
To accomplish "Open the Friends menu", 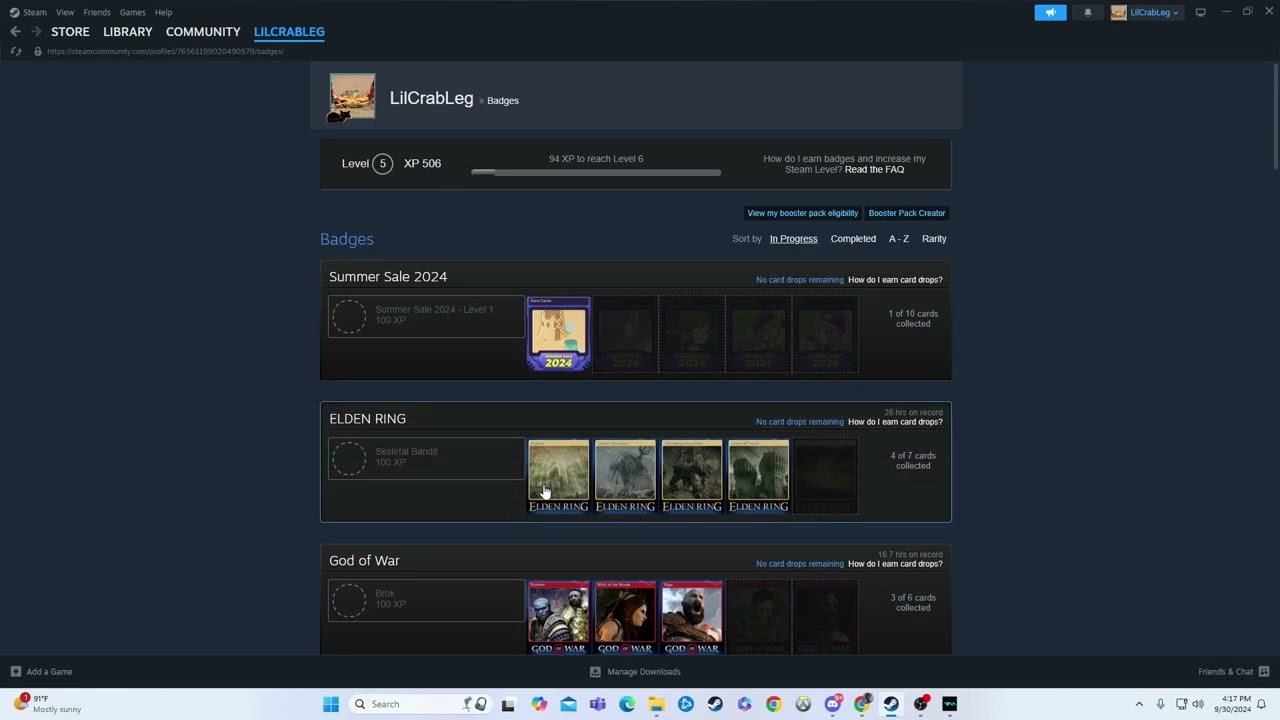I will pyautogui.click(x=97, y=12).
